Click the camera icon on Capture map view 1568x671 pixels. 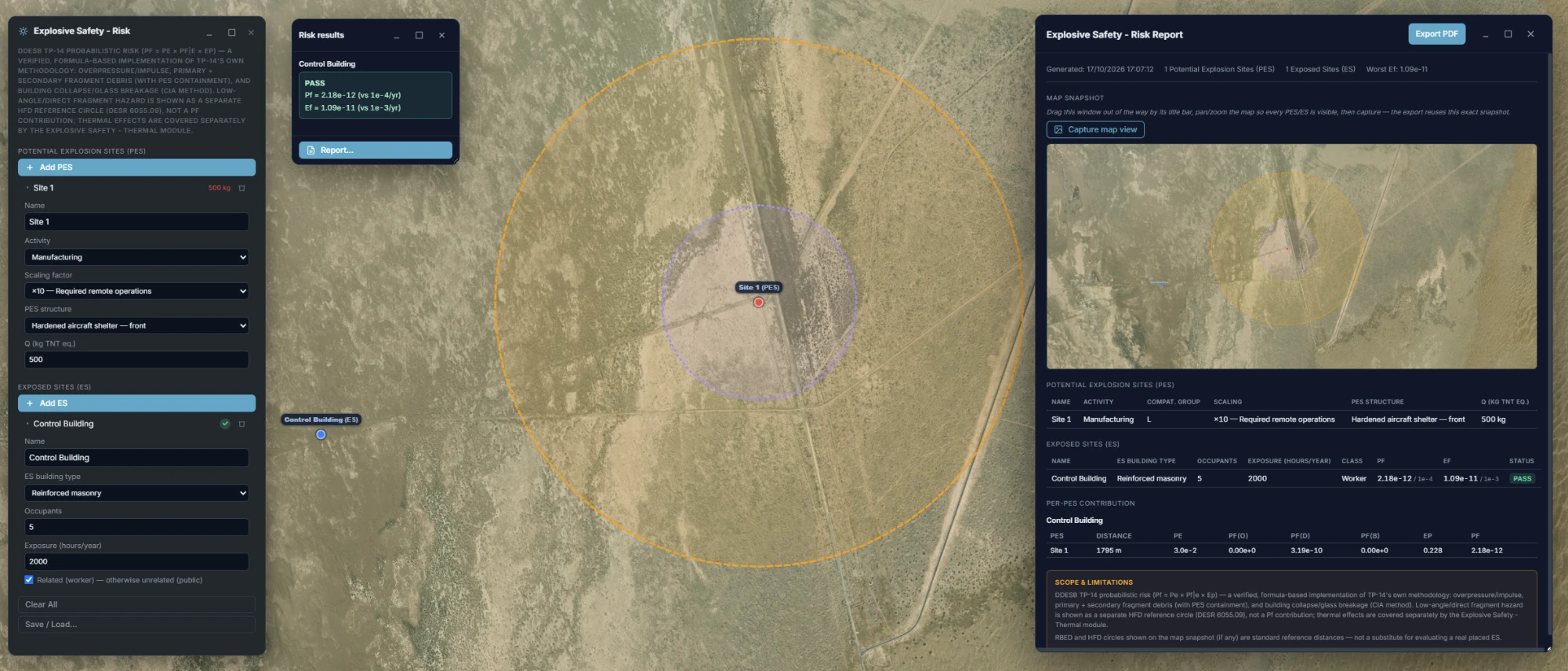1058,130
